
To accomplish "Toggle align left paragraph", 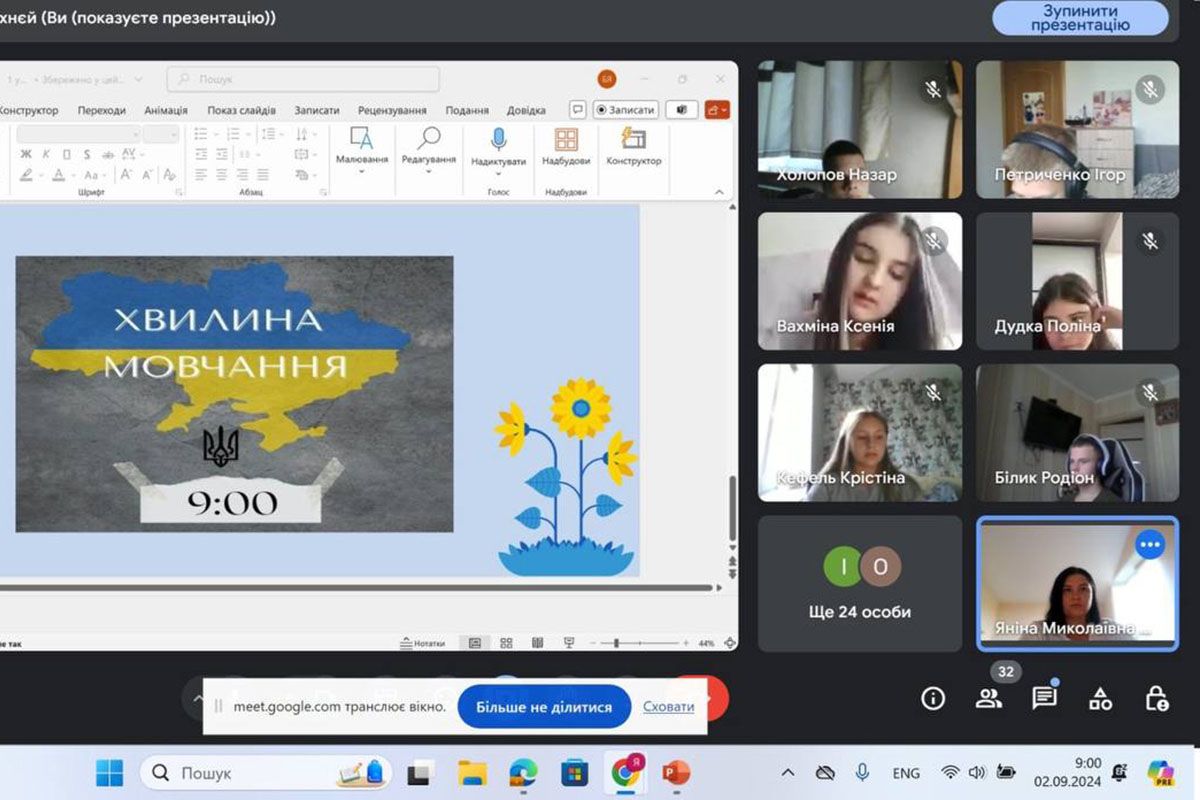I will (201, 174).
